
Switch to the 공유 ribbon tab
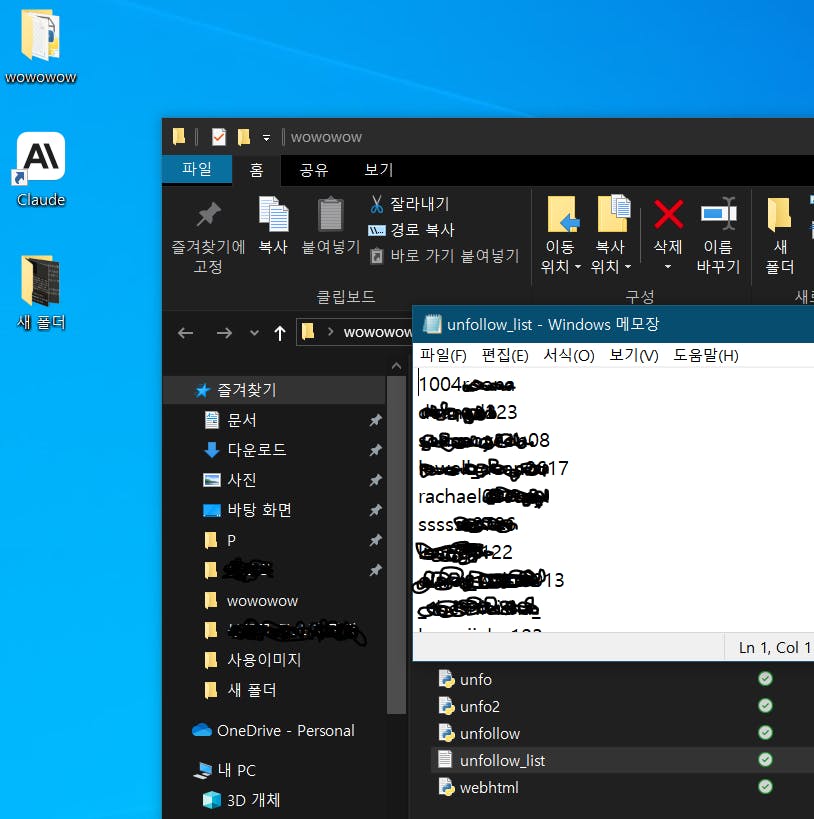pyautogui.click(x=314, y=170)
